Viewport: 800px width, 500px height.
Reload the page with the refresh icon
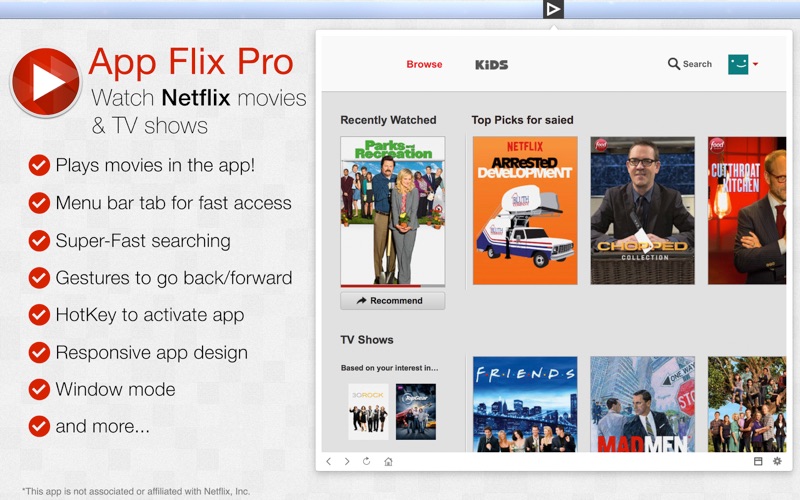tap(366, 461)
